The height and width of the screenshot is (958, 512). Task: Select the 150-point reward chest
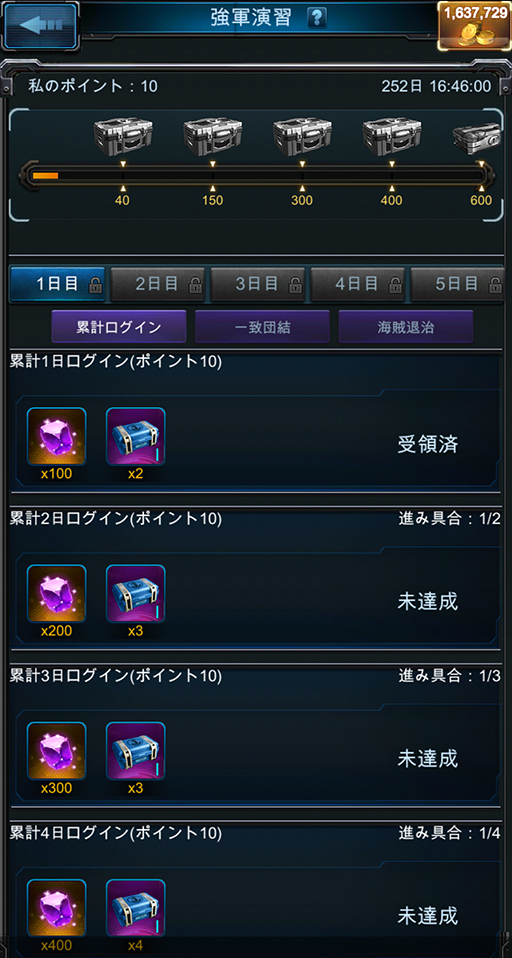[213, 136]
